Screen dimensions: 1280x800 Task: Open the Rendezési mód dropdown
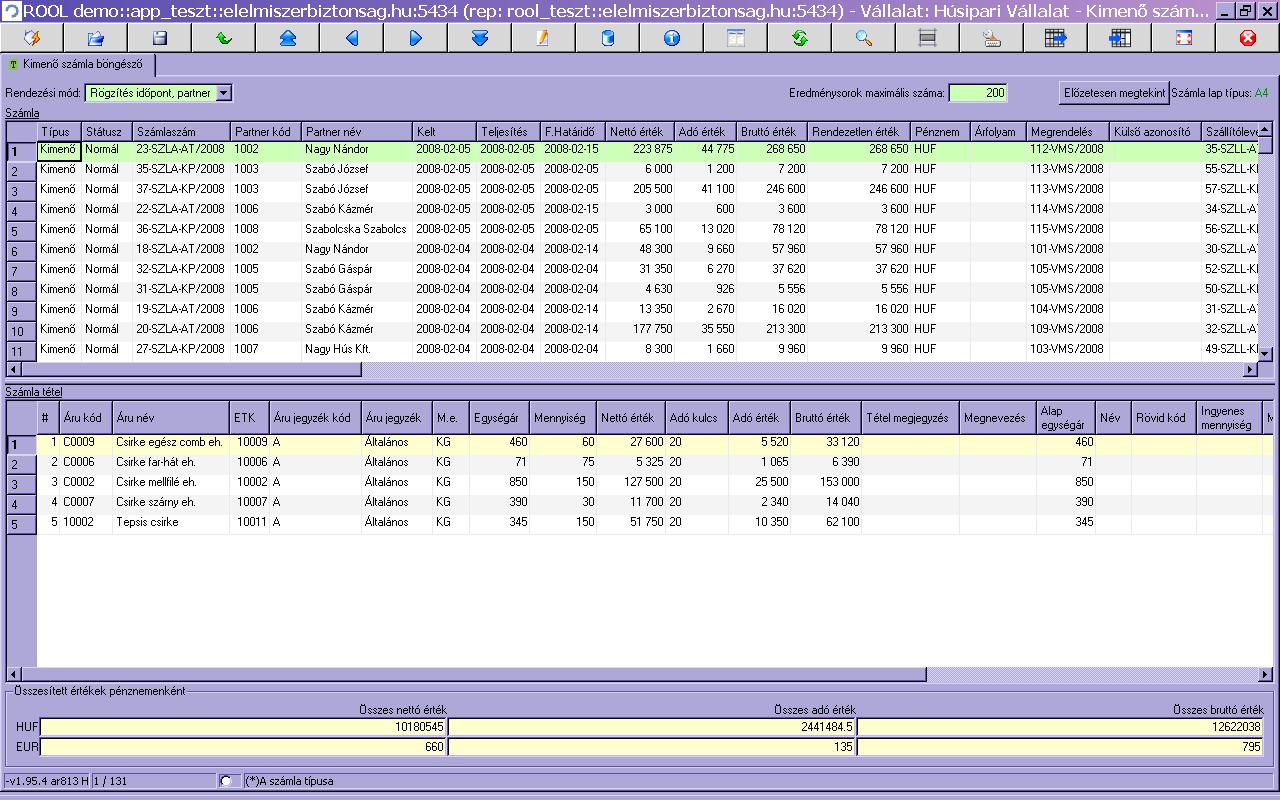click(x=223, y=93)
